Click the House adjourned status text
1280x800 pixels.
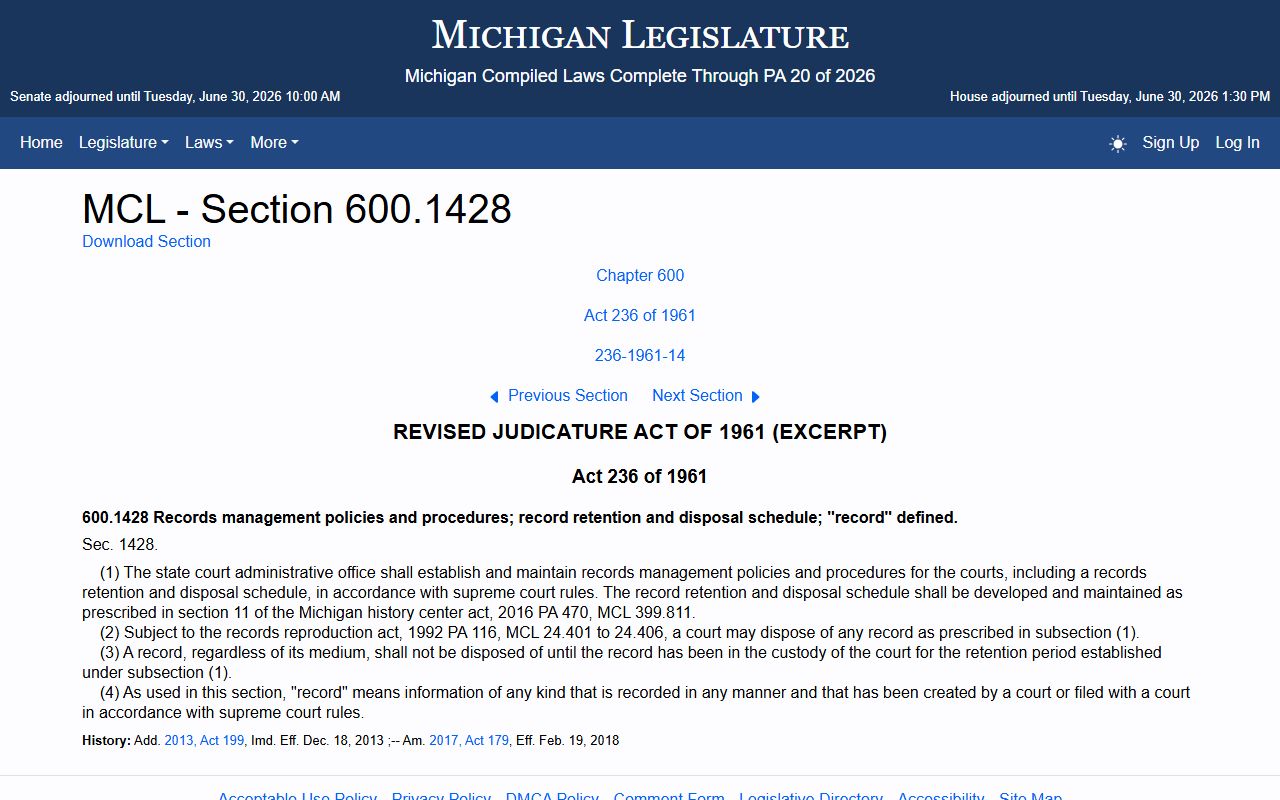[x=1110, y=97]
